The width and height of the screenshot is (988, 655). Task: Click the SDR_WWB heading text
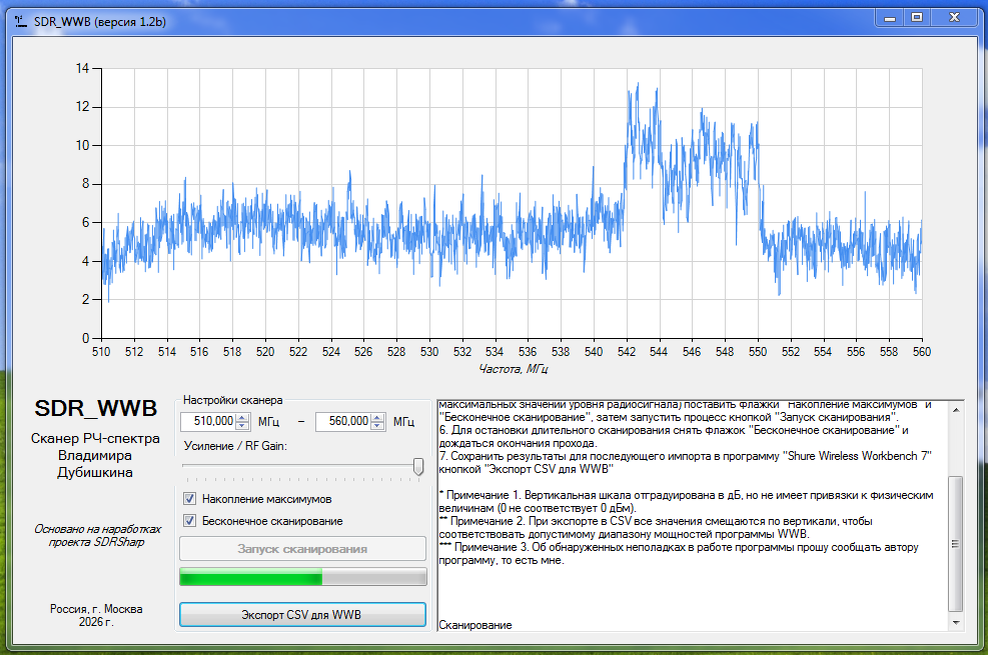(x=95, y=408)
